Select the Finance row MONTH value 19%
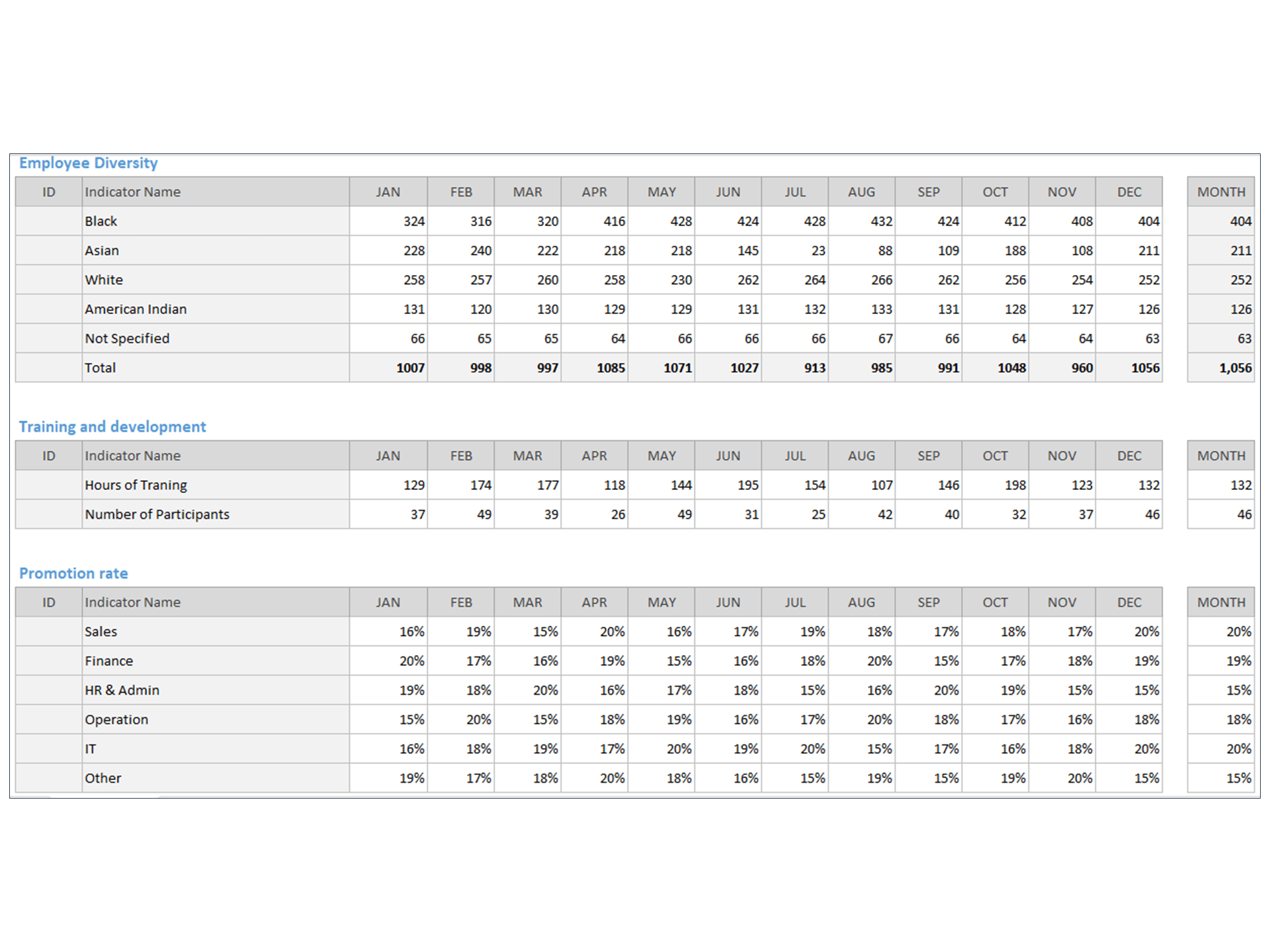The image size is (1270, 952). (1221, 661)
